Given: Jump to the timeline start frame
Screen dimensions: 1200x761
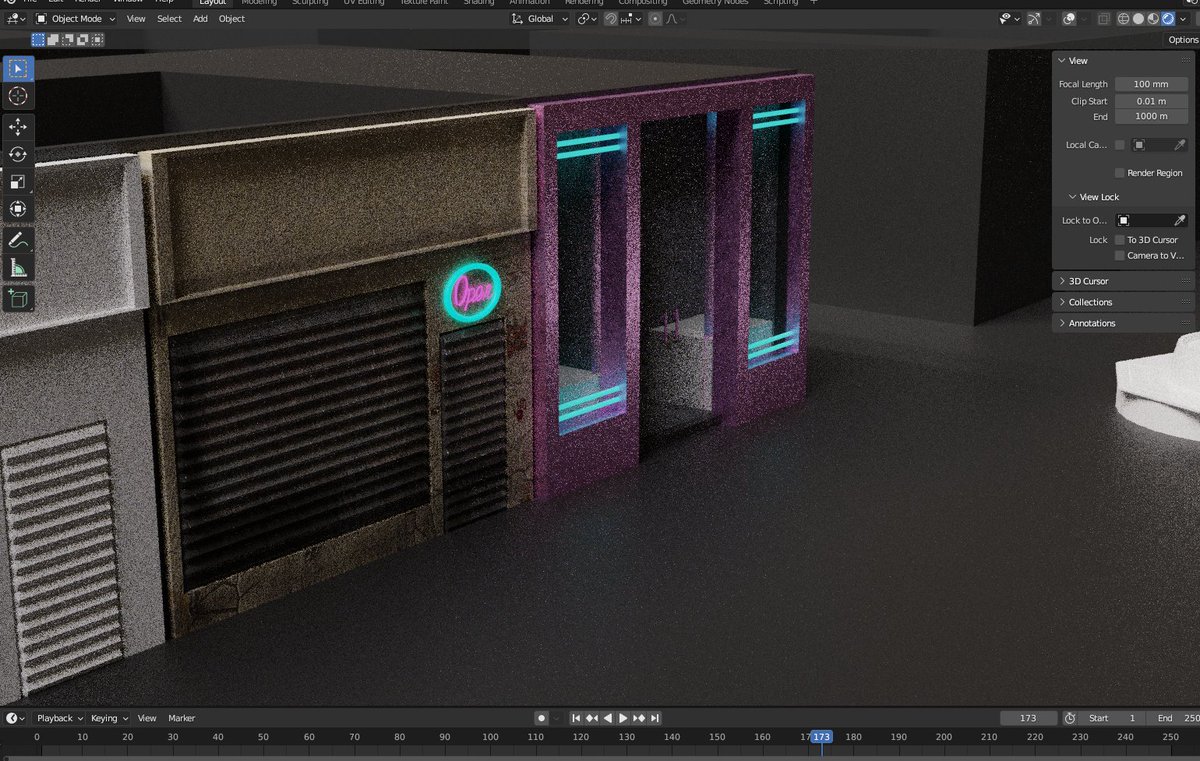Looking at the screenshot, I should [x=576, y=718].
